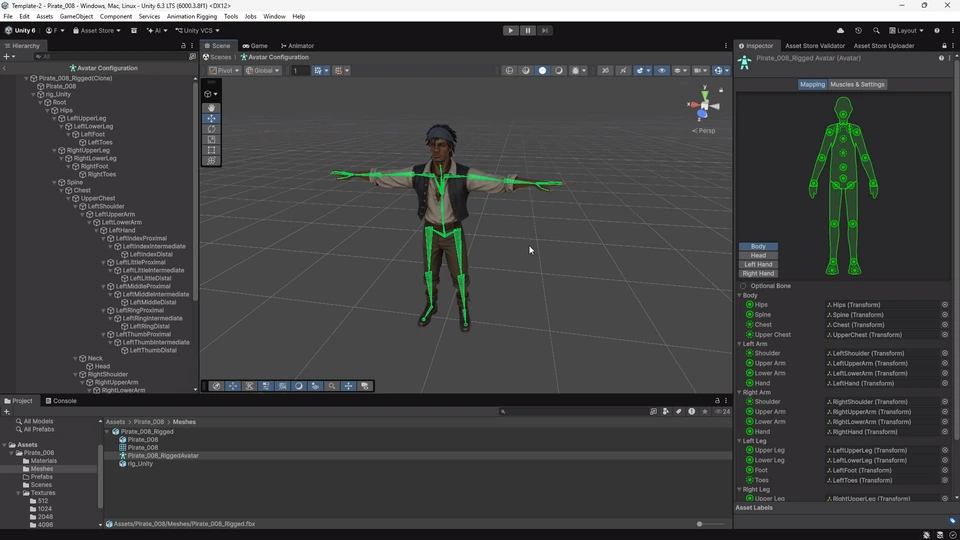Select the Move tool in scene toolbar
The width and height of the screenshot is (960, 540).
click(x=211, y=118)
